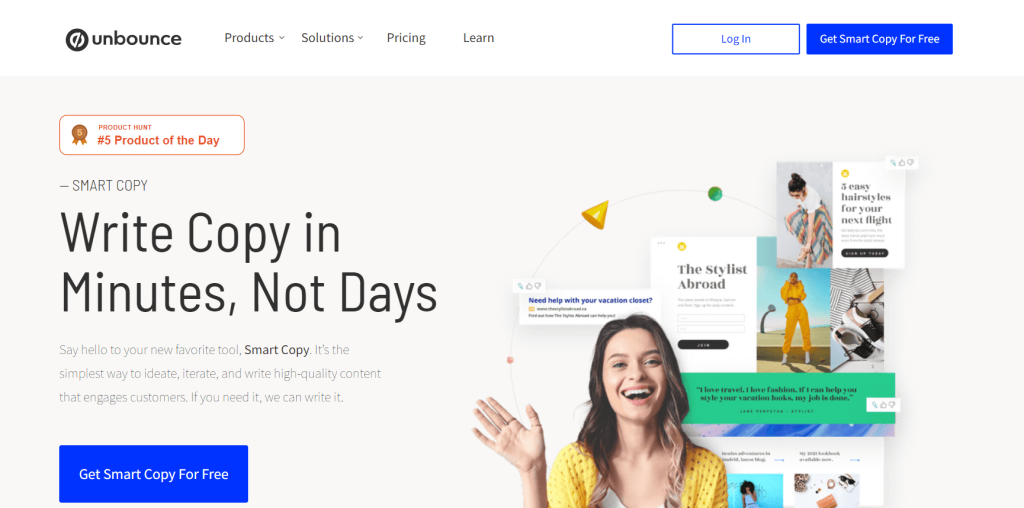Click thumbs-up icon above the hairstyles card

[902, 163]
